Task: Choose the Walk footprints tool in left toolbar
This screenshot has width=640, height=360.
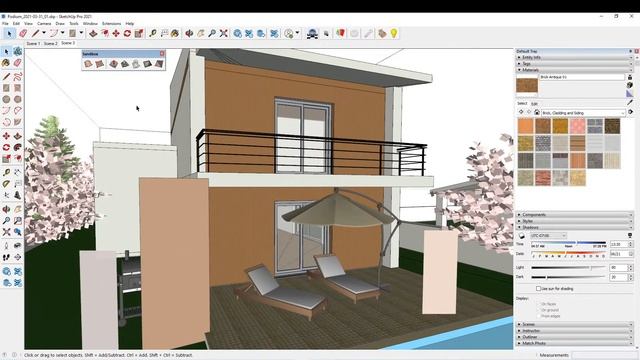Action: (x=6, y=257)
